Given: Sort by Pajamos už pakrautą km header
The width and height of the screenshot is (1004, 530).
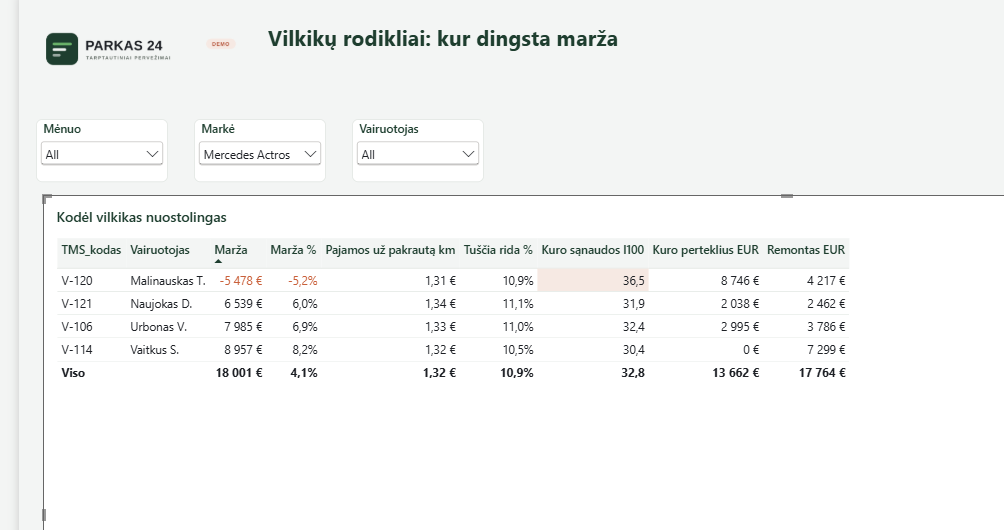Looking at the screenshot, I should (x=390, y=250).
